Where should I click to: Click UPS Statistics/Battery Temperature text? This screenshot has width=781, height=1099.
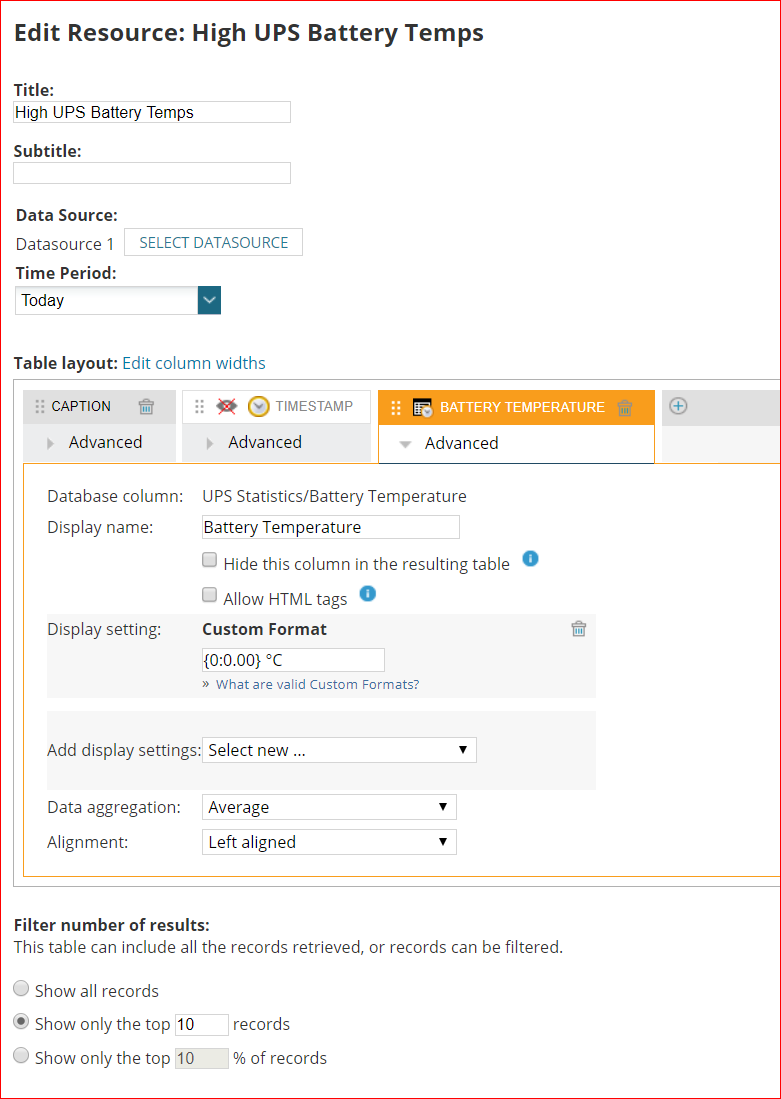point(334,496)
